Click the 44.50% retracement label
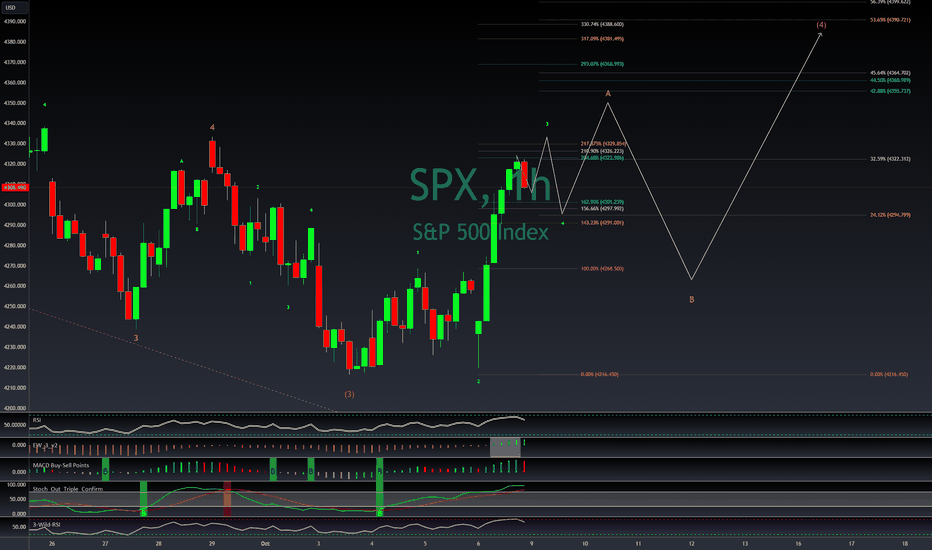 [890, 80]
